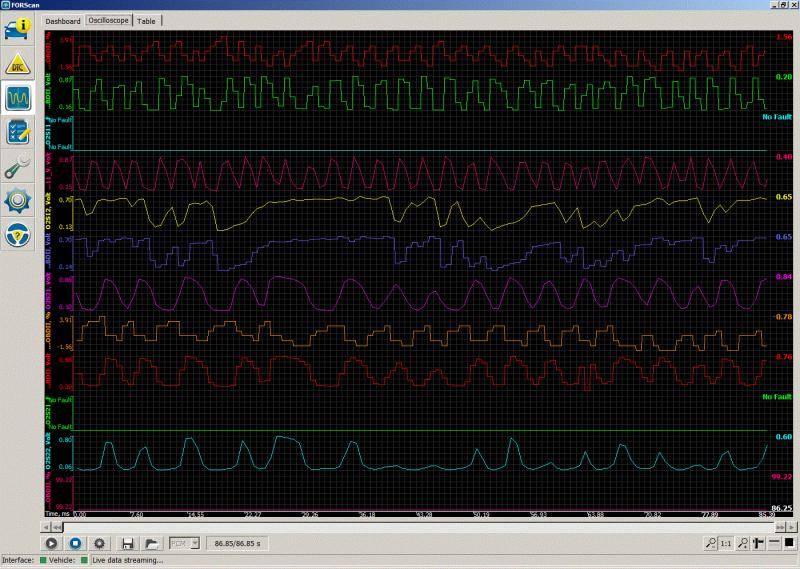The height and width of the screenshot is (569, 800).
Task: Switch to the Dashboard tab
Action: (63, 20)
